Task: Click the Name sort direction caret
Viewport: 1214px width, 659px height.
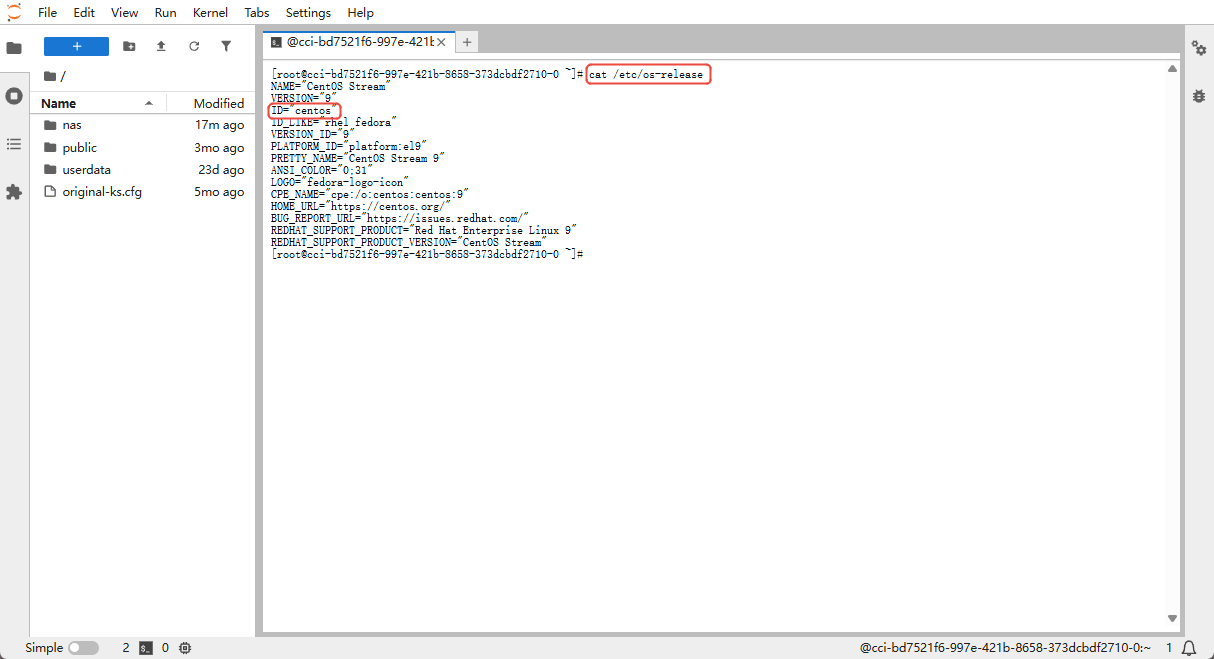Action: (x=149, y=103)
